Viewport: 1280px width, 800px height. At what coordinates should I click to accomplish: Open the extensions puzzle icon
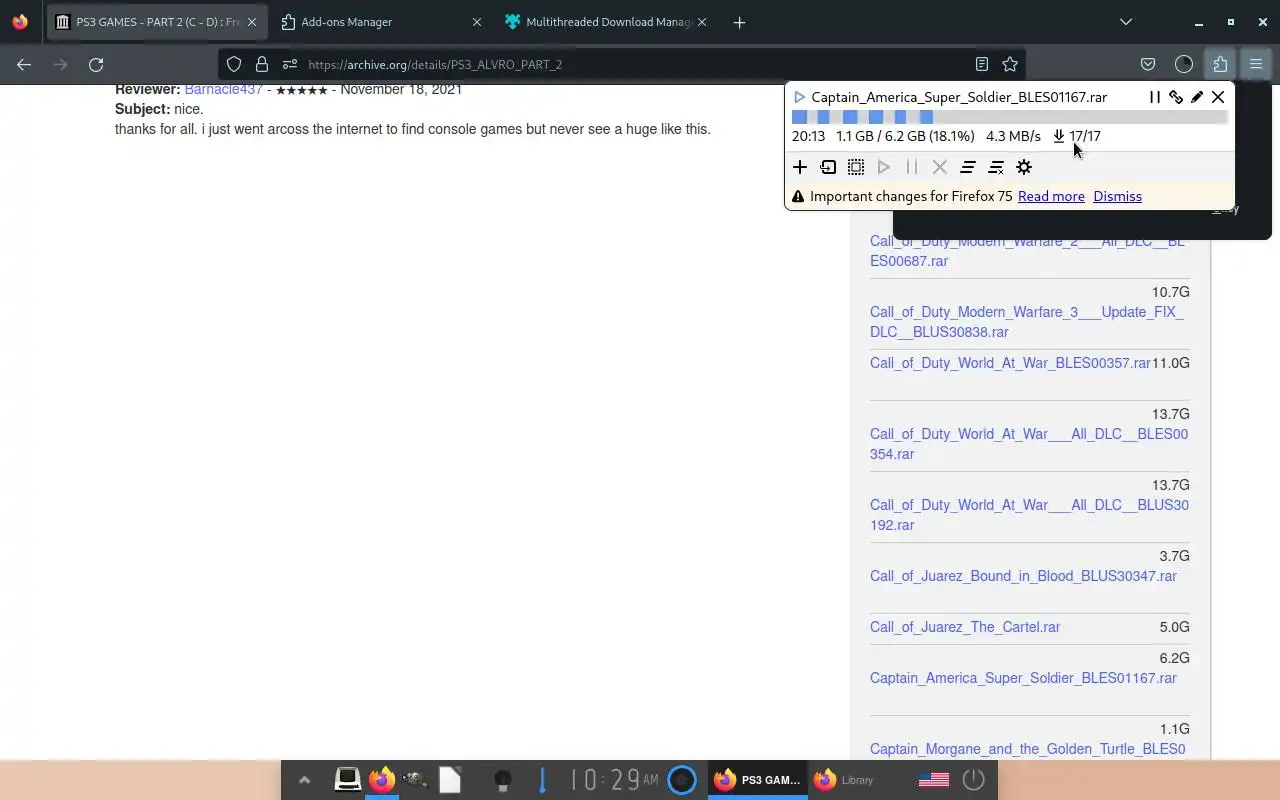click(x=1220, y=64)
